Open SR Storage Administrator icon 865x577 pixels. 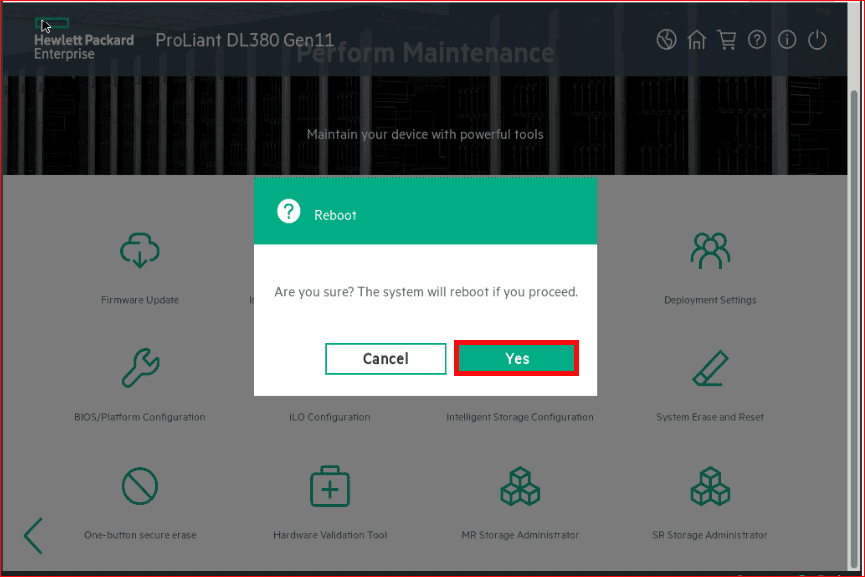[710, 486]
